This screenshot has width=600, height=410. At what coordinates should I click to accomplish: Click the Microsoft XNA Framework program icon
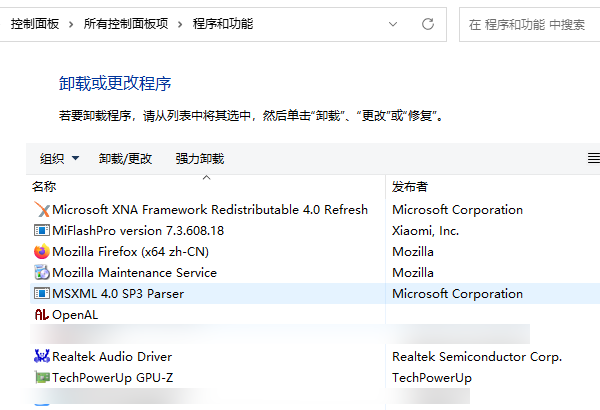[41, 210]
